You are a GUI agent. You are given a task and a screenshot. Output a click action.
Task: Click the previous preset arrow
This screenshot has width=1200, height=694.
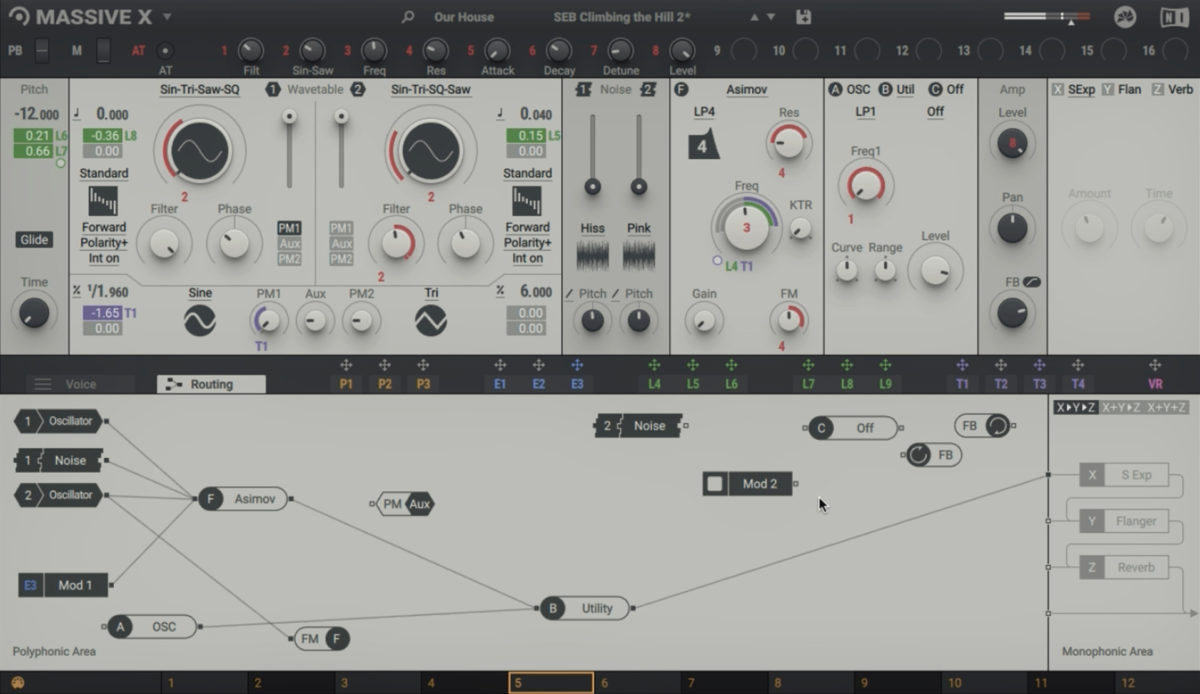tap(754, 17)
